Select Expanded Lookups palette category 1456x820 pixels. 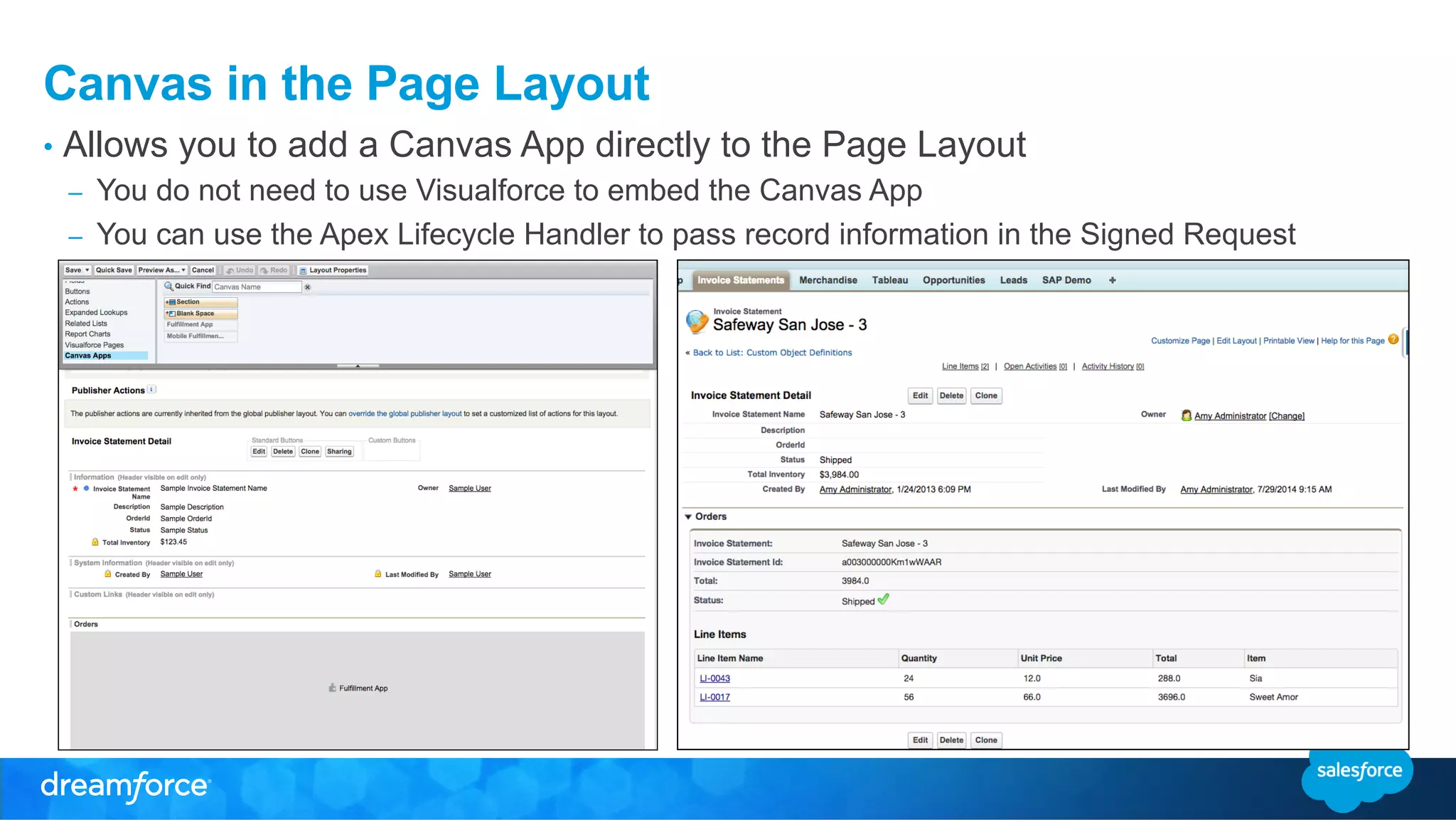click(96, 313)
